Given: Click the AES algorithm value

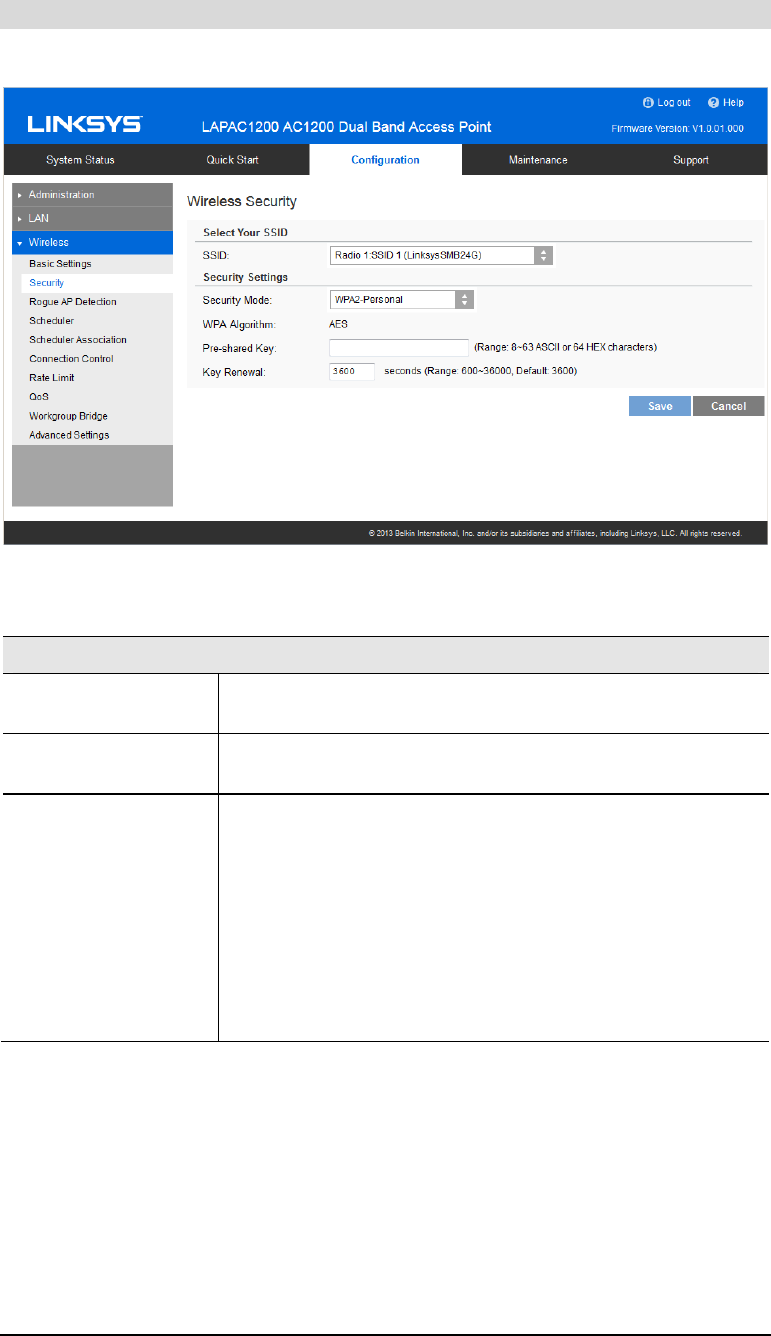Looking at the screenshot, I should [x=339, y=323].
